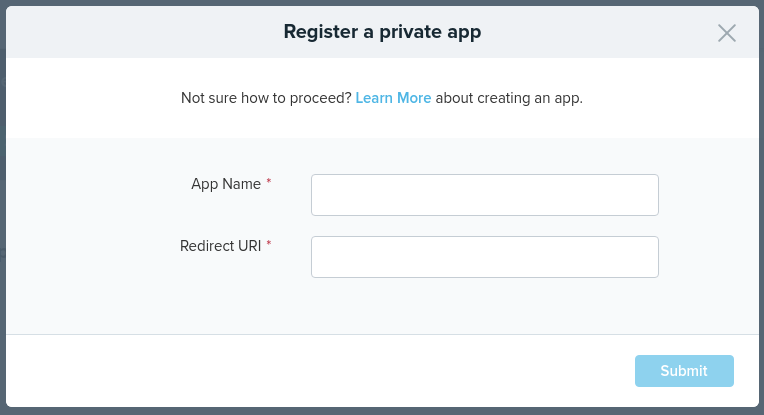Click the word "Name" in the form label

(x=243, y=184)
